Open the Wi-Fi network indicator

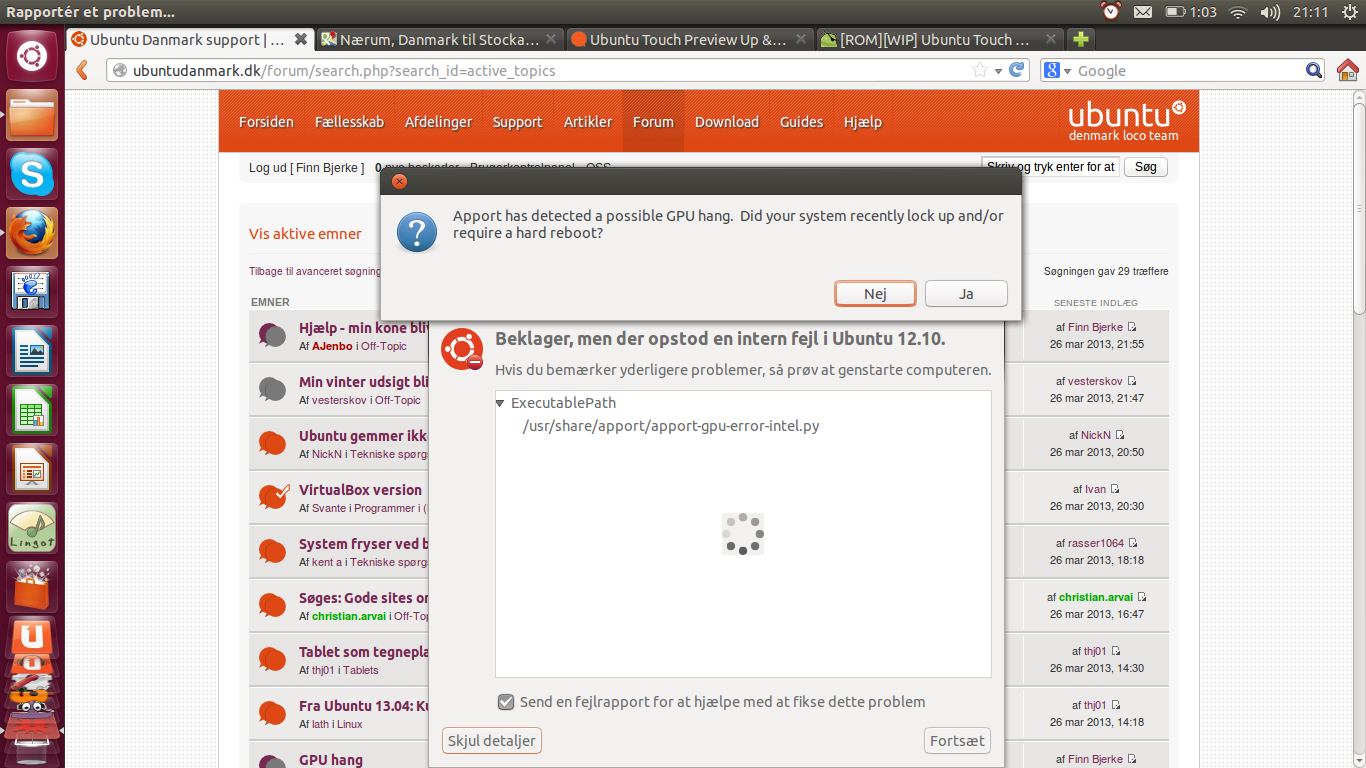[1238, 12]
